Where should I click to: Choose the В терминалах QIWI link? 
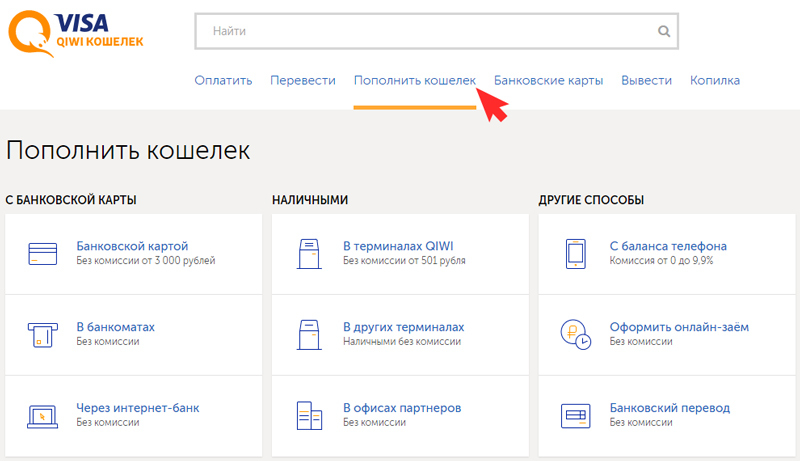[396, 246]
